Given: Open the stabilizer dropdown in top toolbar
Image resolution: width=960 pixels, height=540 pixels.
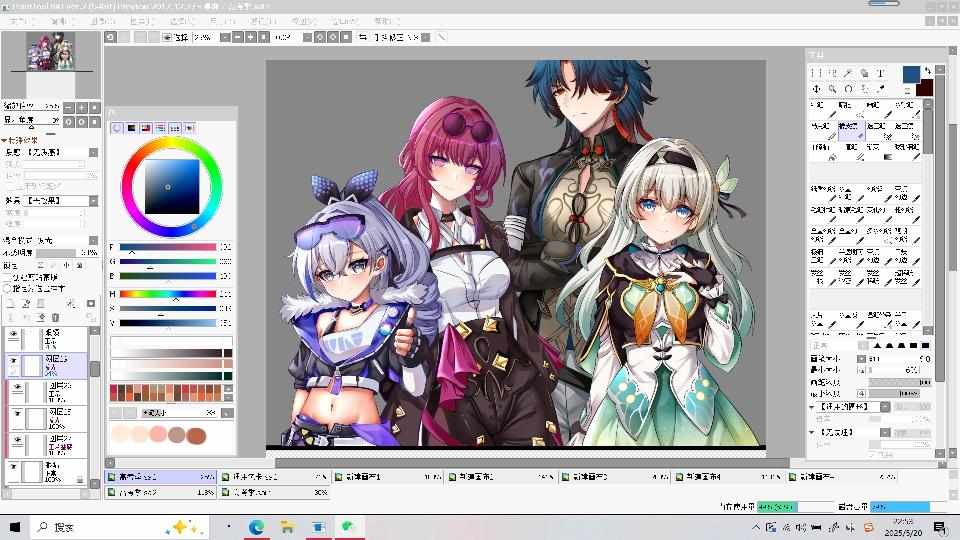Looking at the screenshot, I should pos(426,37).
